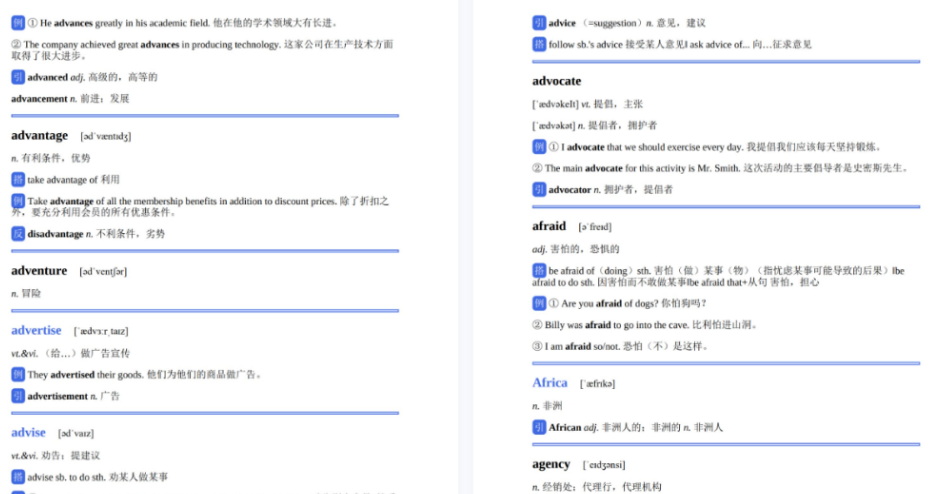Click the 例 badge before "Are you afraid of dogs?"
Image resolution: width=935 pixels, height=494 pixels.
coord(539,303)
